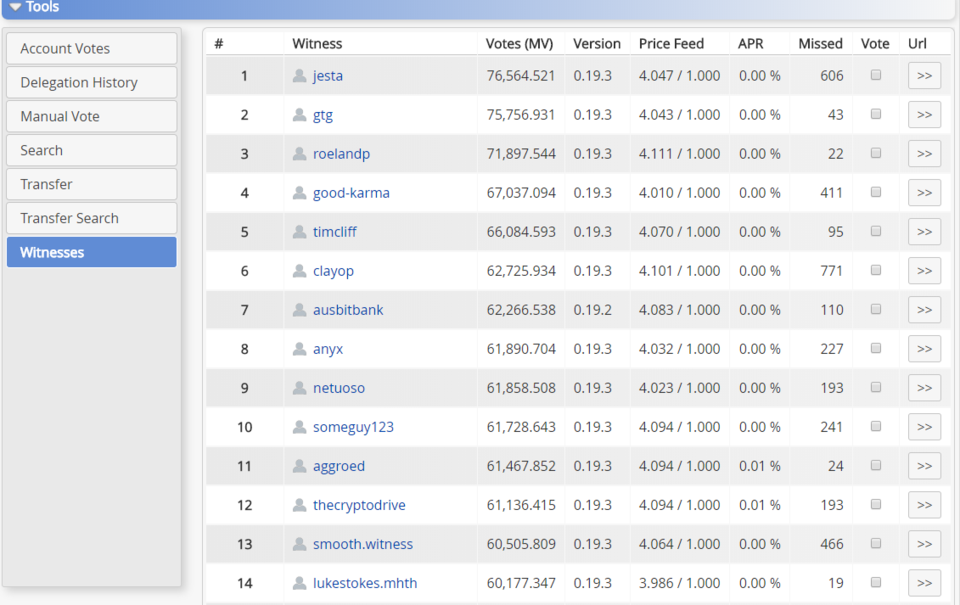The width and height of the screenshot is (960, 605).
Task: Open the URL button for thecryptodrive
Action: [924, 505]
